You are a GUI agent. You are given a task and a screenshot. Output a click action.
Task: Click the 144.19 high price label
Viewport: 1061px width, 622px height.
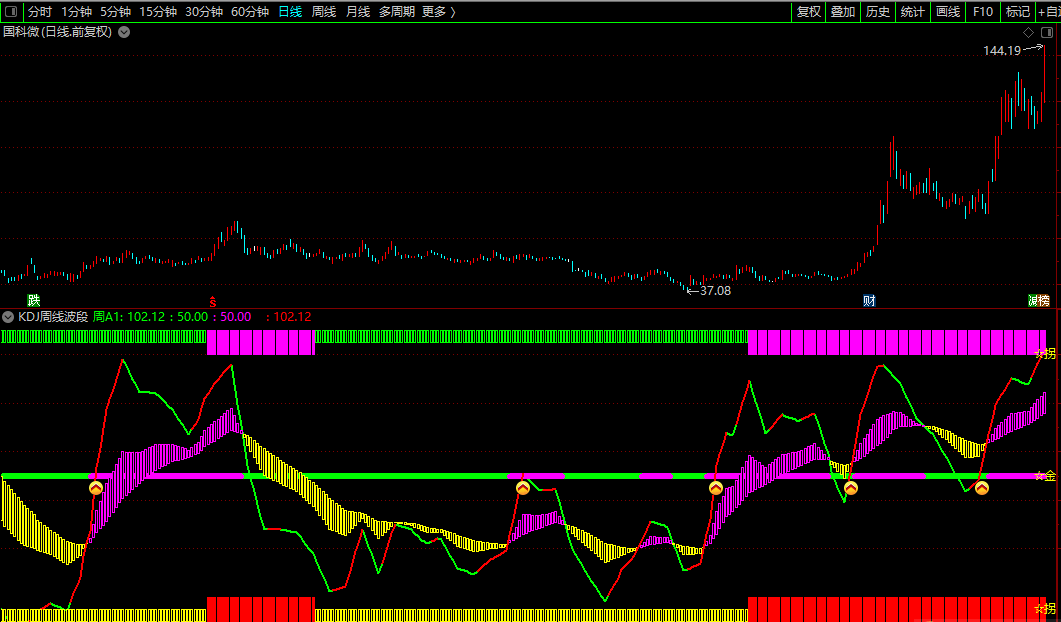(1002, 51)
